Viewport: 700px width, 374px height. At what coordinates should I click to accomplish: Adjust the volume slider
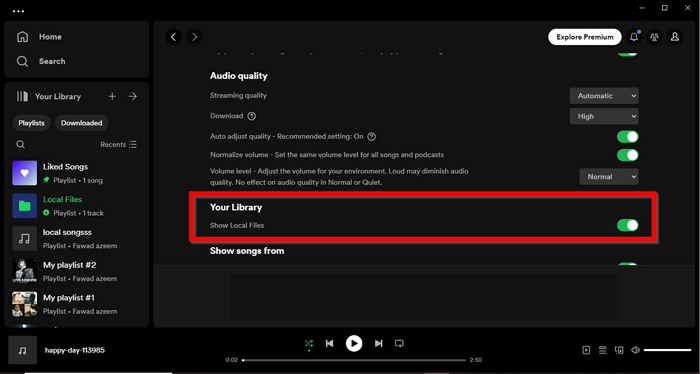pyautogui.click(x=667, y=350)
